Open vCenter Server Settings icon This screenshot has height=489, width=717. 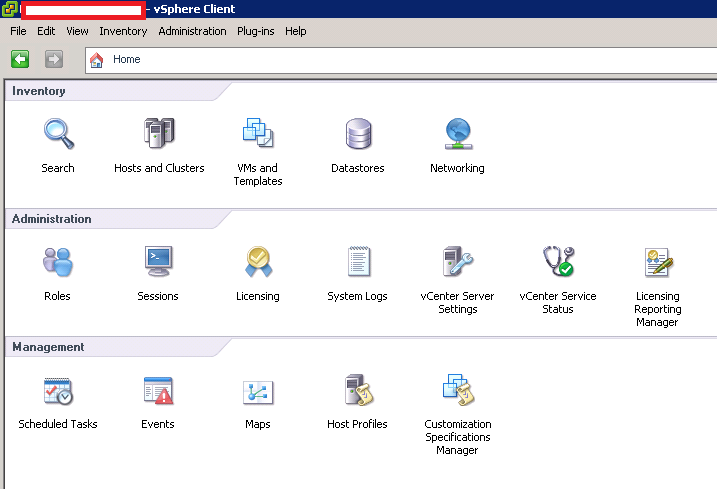click(458, 261)
